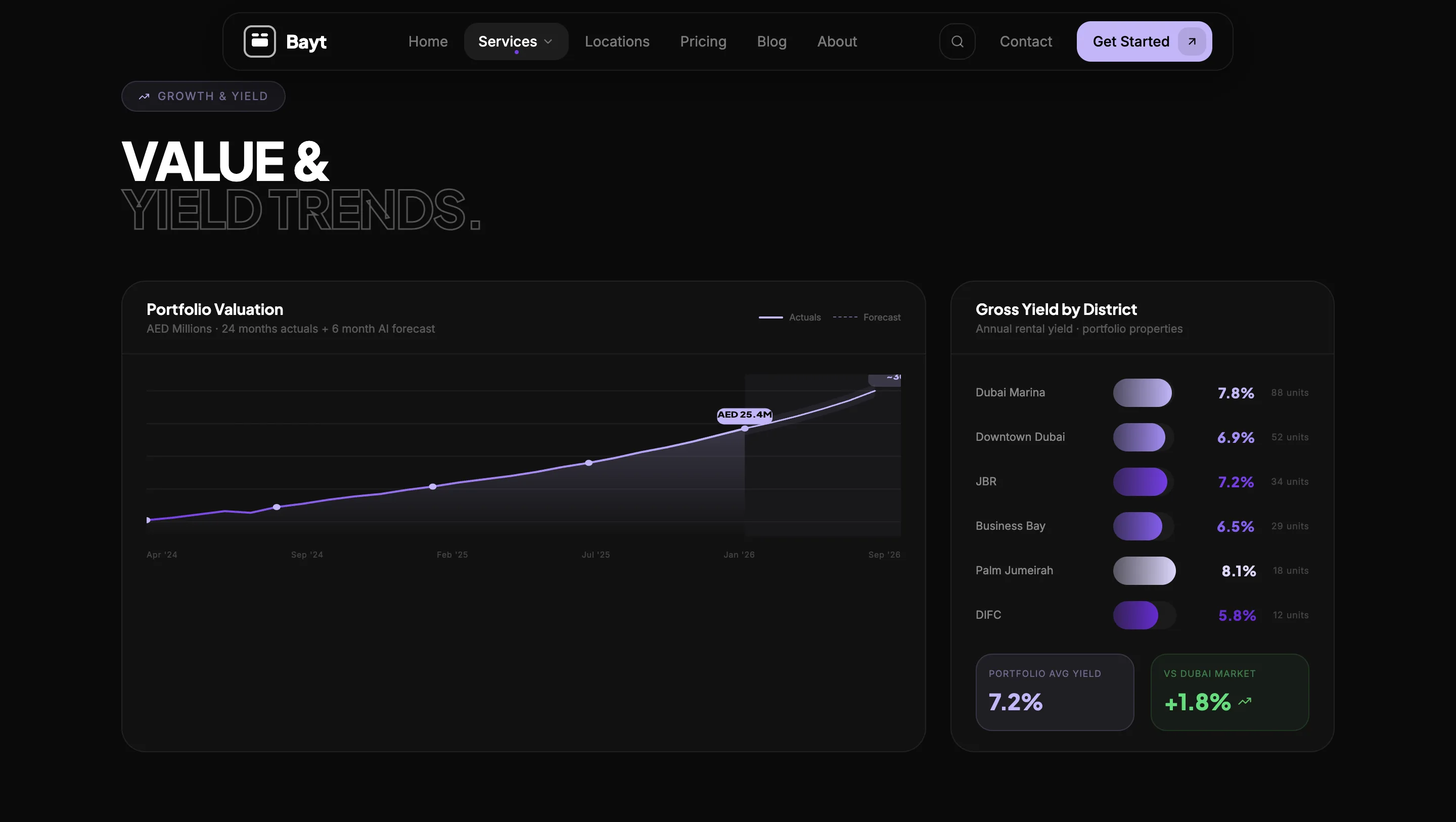Select the Portfolio Avg Yield card
The height and width of the screenshot is (822, 1456).
tap(1054, 692)
